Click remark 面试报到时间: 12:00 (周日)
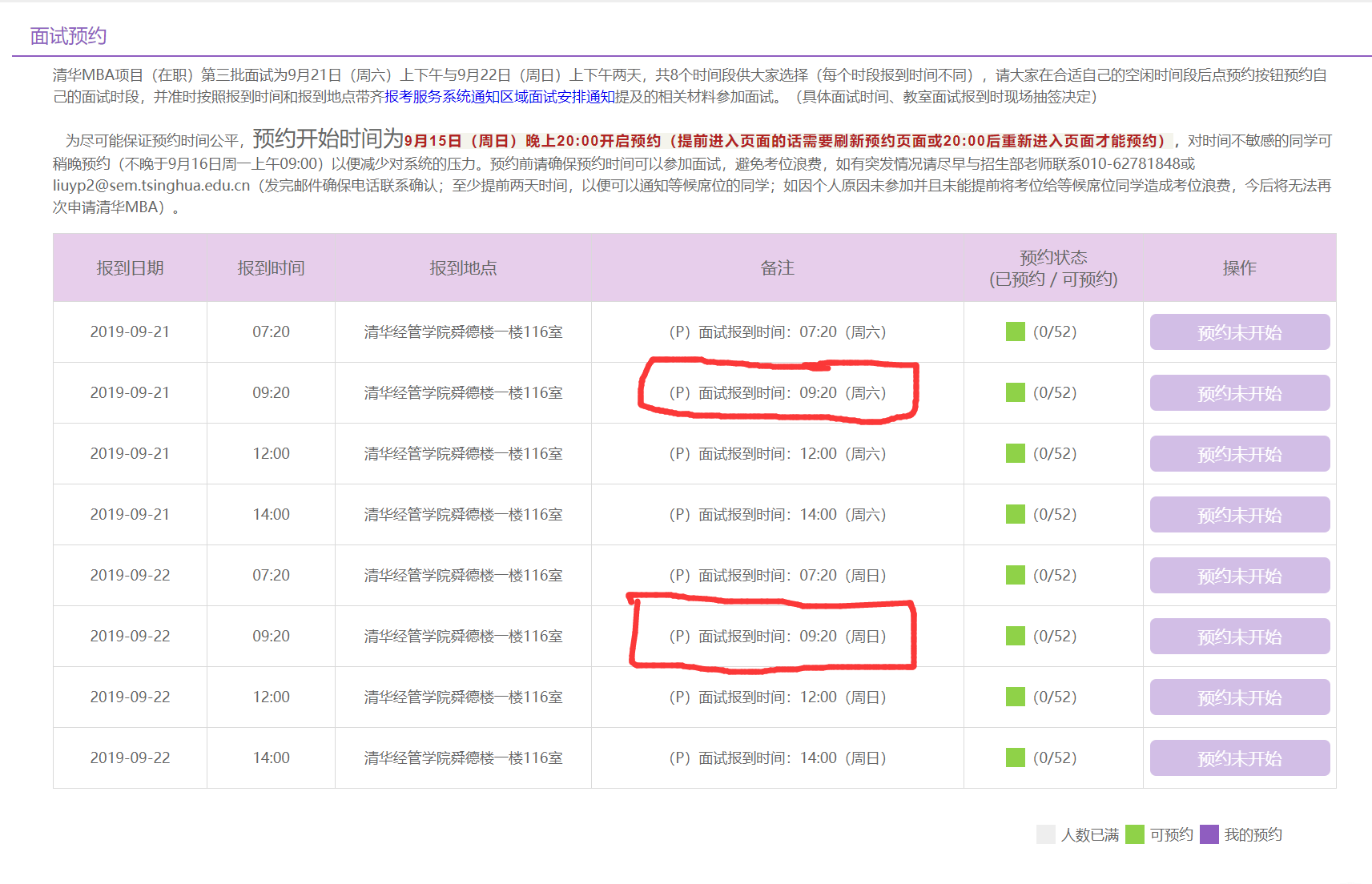This screenshot has height=884, width=1372. click(x=777, y=697)
